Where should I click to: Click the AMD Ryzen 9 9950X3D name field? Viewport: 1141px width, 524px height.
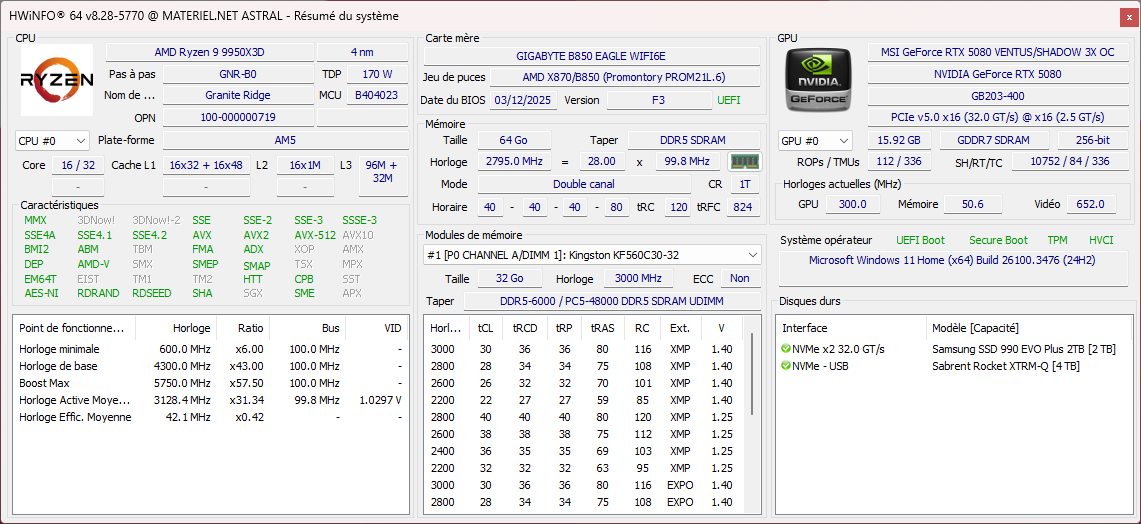pos(210,52)
